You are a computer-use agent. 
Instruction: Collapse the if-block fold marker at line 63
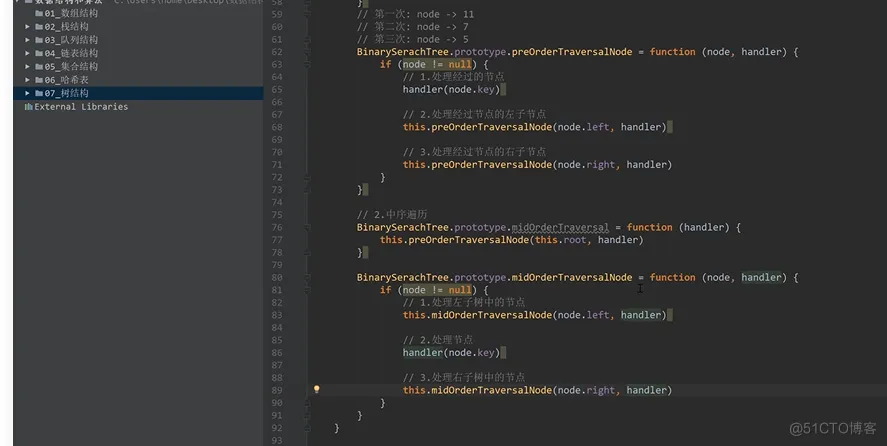[x=307, y=65]
